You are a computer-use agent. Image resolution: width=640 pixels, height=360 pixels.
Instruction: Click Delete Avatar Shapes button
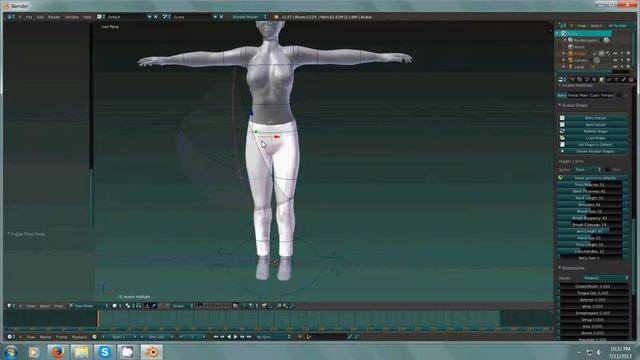click(x=595, y=151)
